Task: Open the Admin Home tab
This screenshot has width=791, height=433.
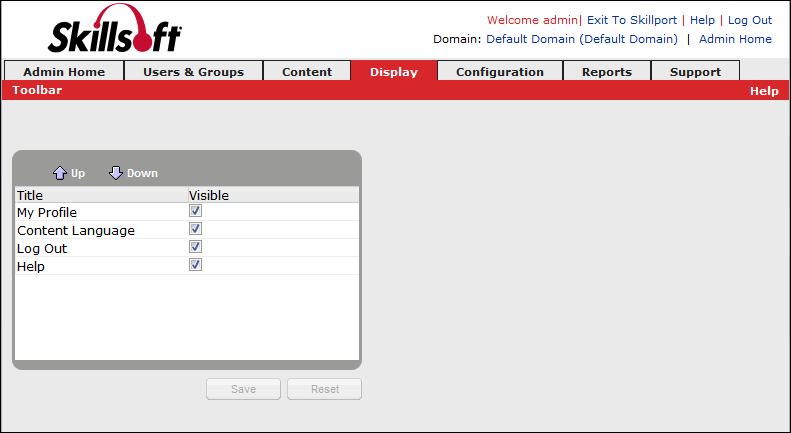Action: tap(64, 72)
